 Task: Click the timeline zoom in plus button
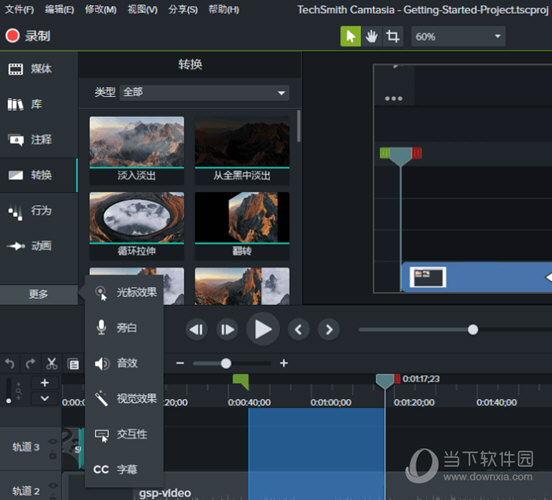pos(284,363)
